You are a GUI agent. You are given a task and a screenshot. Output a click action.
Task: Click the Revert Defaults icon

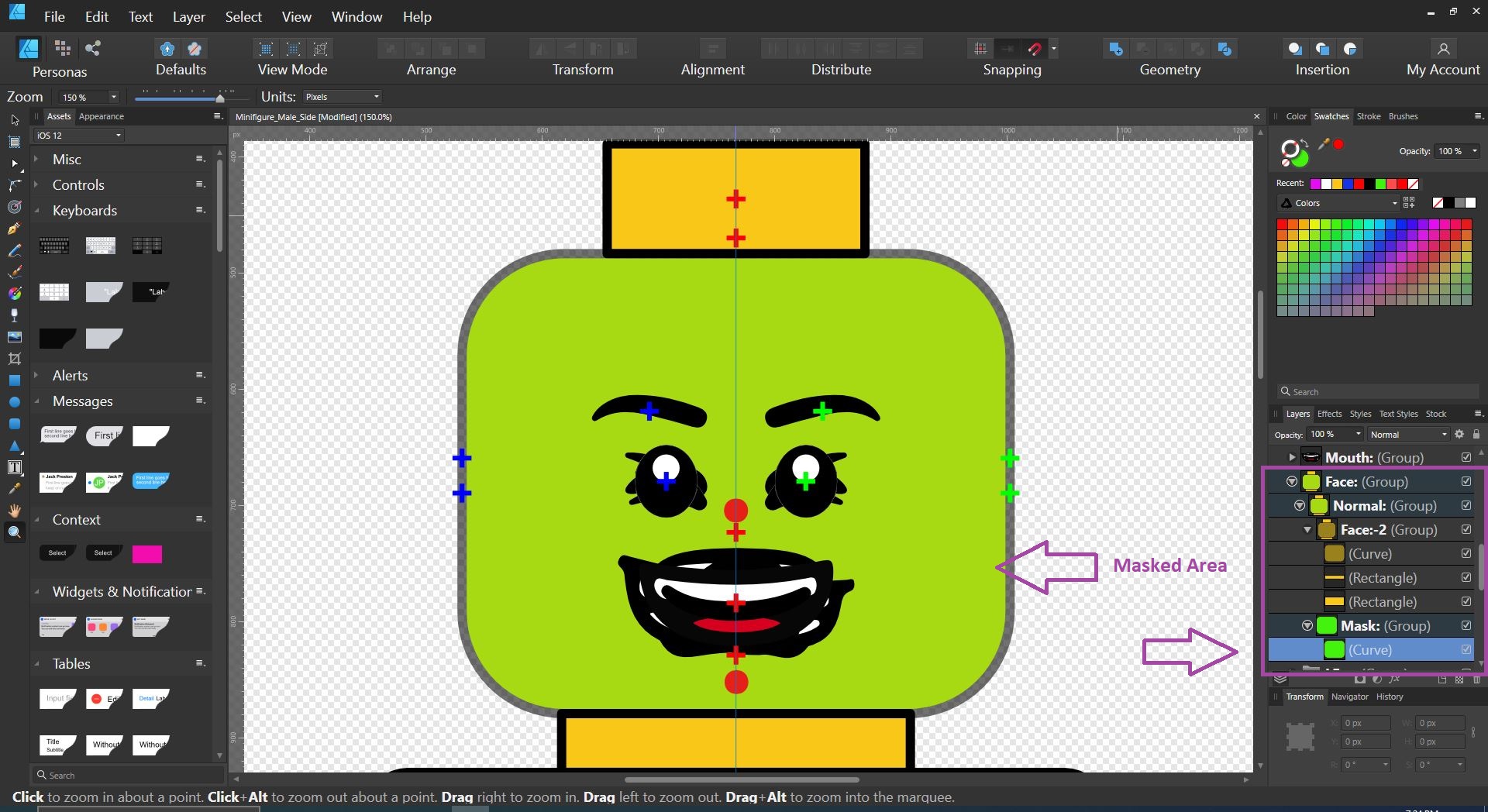[195, 49]
